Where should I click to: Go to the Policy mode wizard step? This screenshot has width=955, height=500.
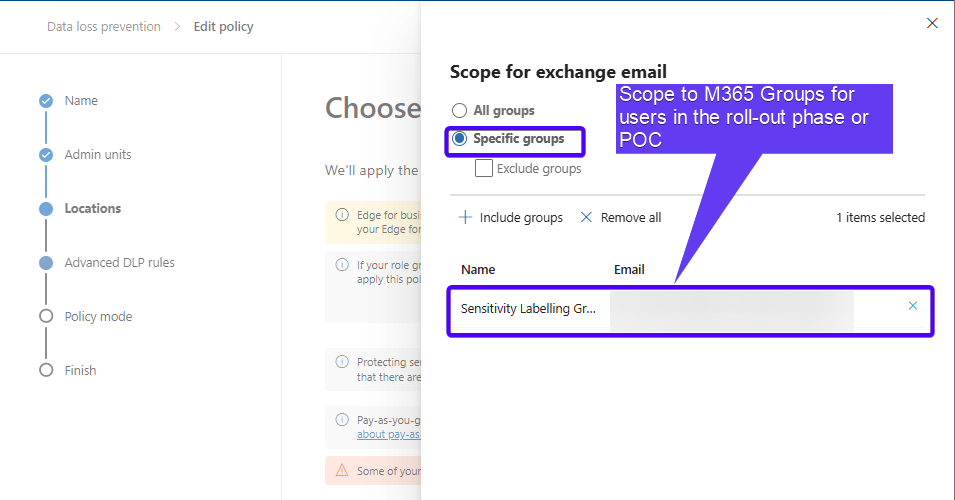coord(98,317)
